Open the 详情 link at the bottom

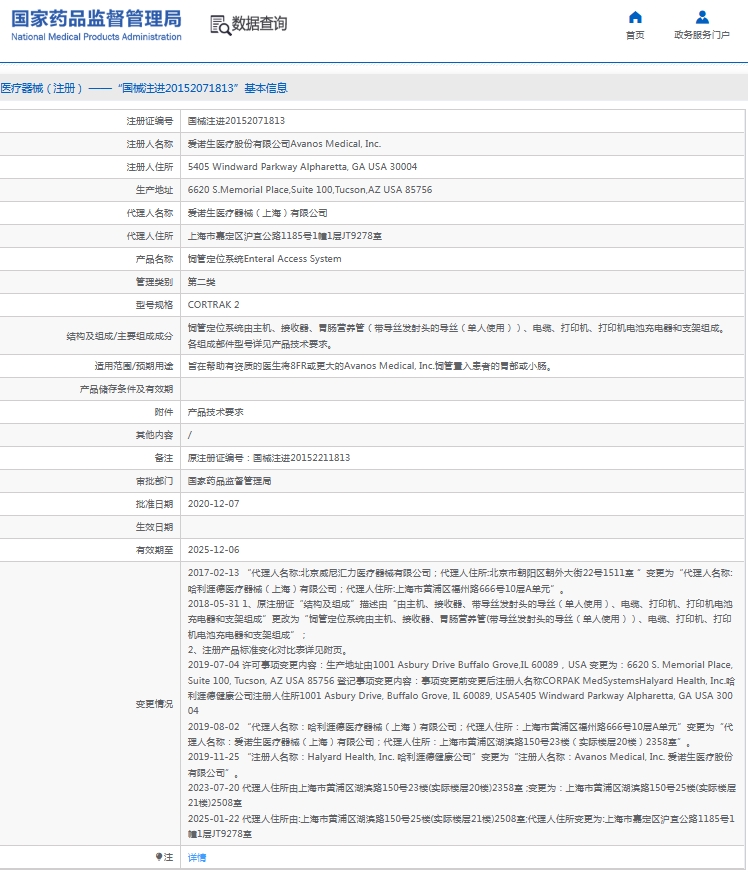click(196, 857)
